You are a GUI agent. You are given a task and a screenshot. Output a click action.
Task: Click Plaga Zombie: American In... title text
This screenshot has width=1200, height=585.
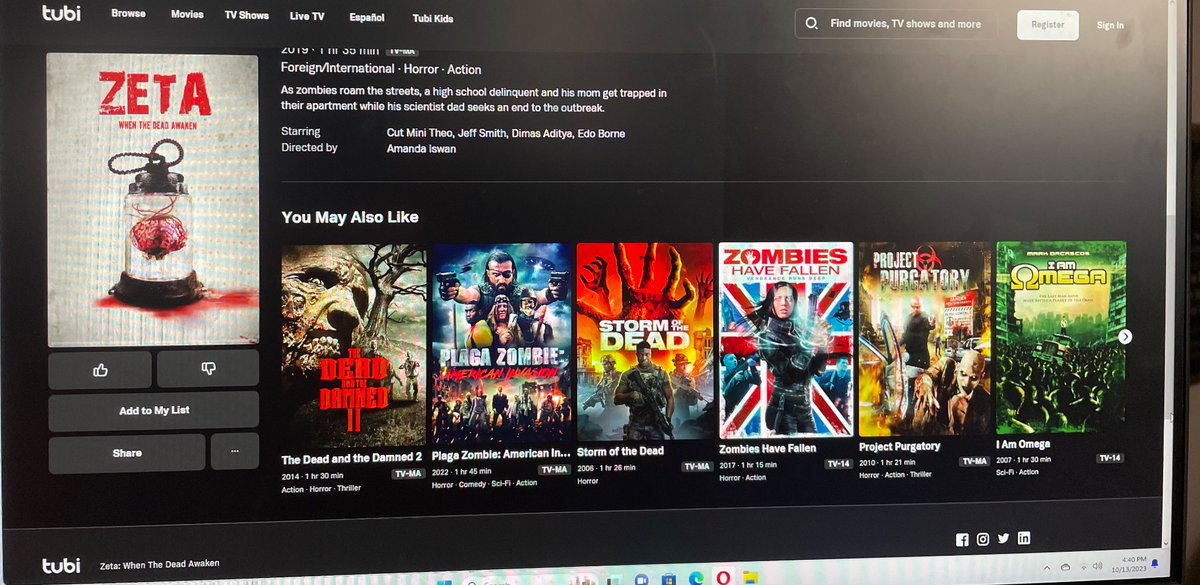[500, 454]
